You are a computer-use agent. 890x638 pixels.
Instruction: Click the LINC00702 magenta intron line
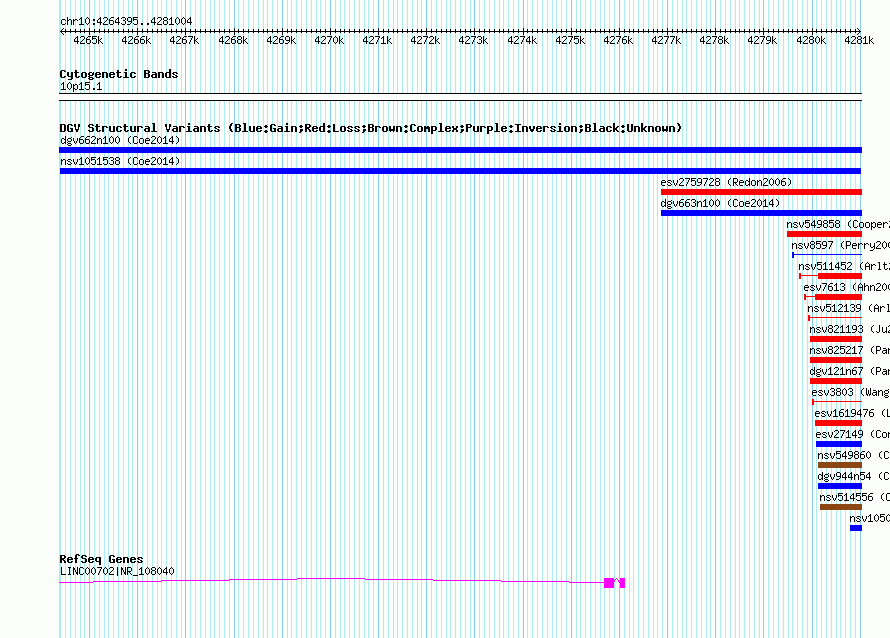click(x=331, y=580)
